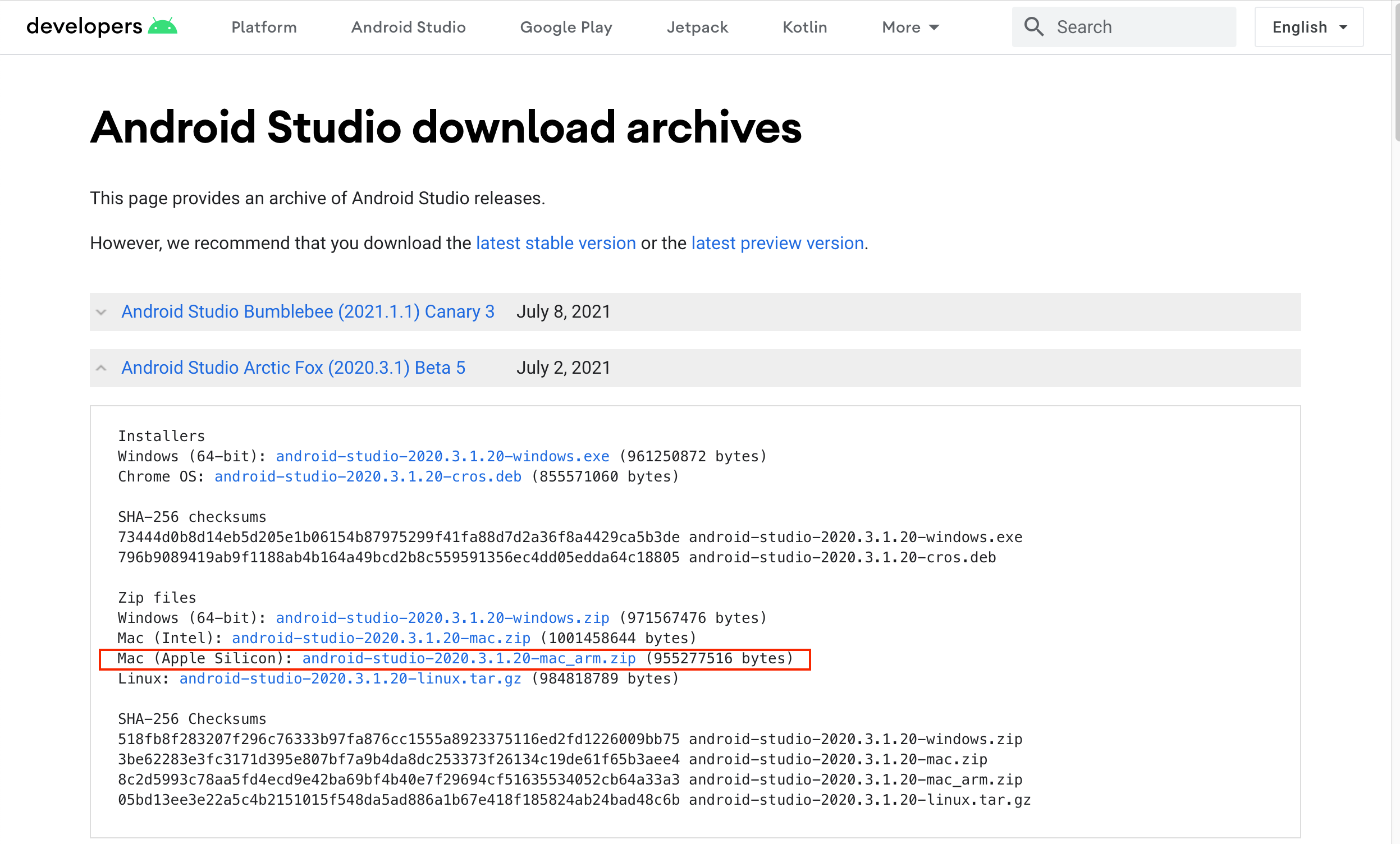Click the windows.zip SHA-256 checksum line
This screenshot has height=844, width=1400.
tap(570, 739)
